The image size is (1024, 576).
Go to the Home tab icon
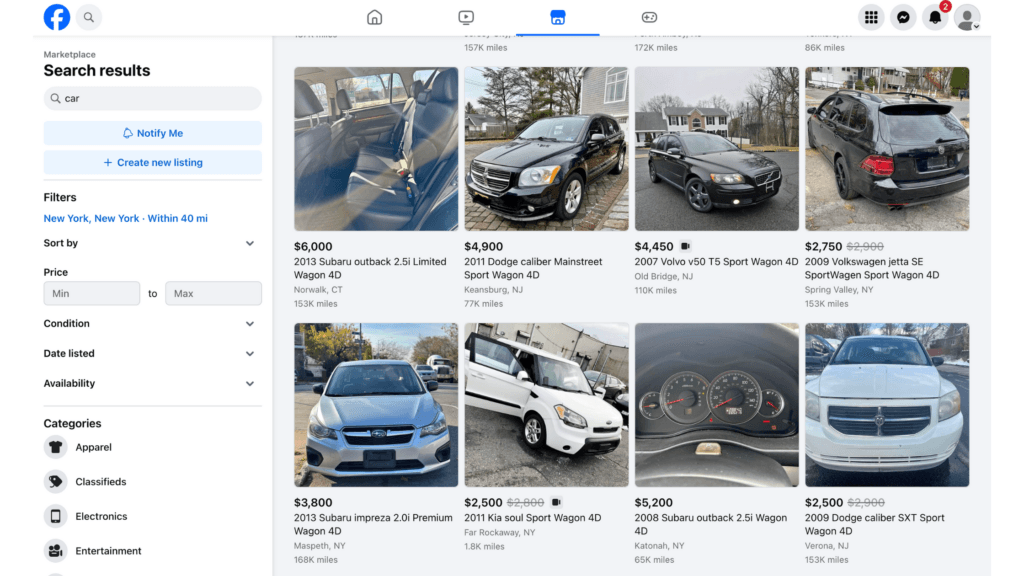coord(374,18)
